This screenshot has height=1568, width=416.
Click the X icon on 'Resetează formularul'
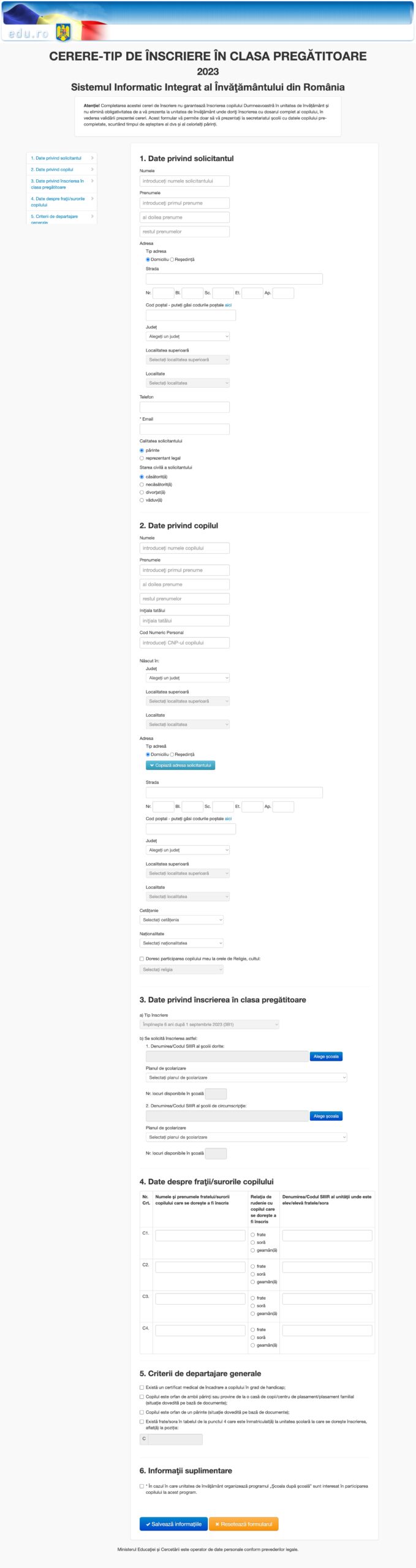pos(217,1524)
